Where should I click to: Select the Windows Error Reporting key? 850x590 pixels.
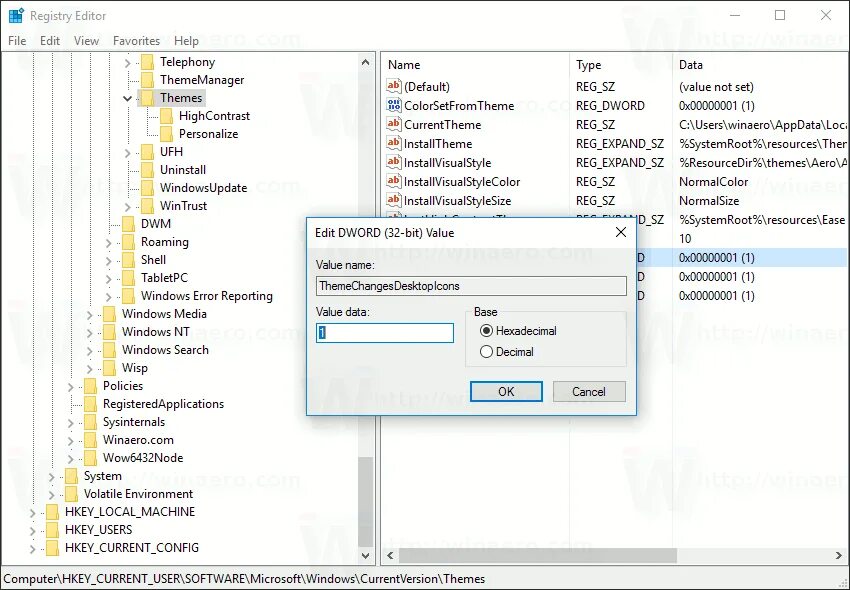(x=207, y=296)
